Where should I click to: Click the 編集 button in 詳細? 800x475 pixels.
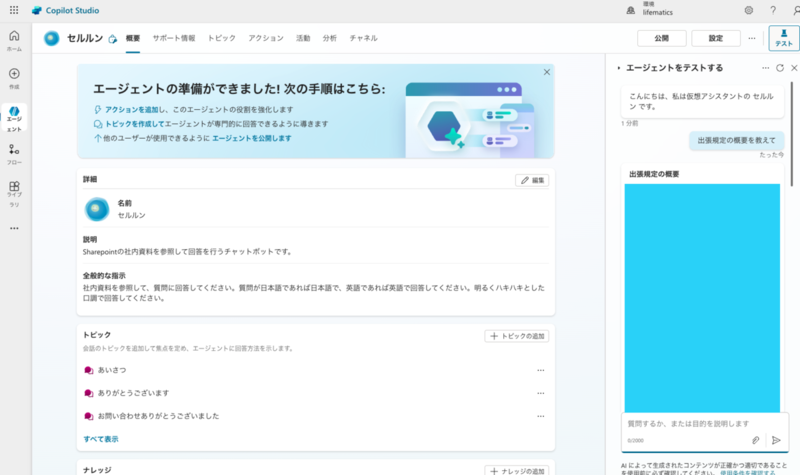pos(532,180)
